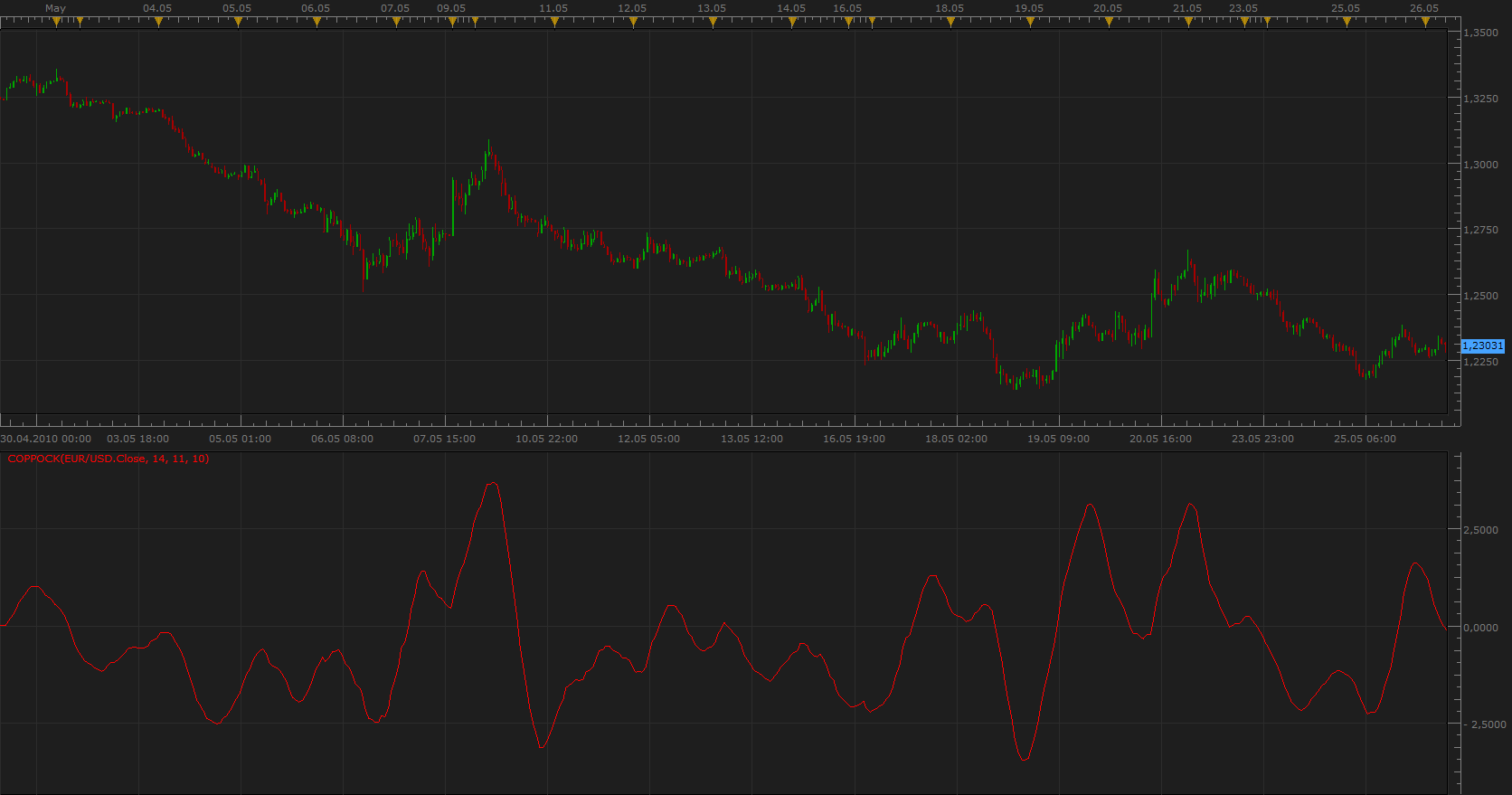Click the orange marker under 18.05

tap(950, 22)
